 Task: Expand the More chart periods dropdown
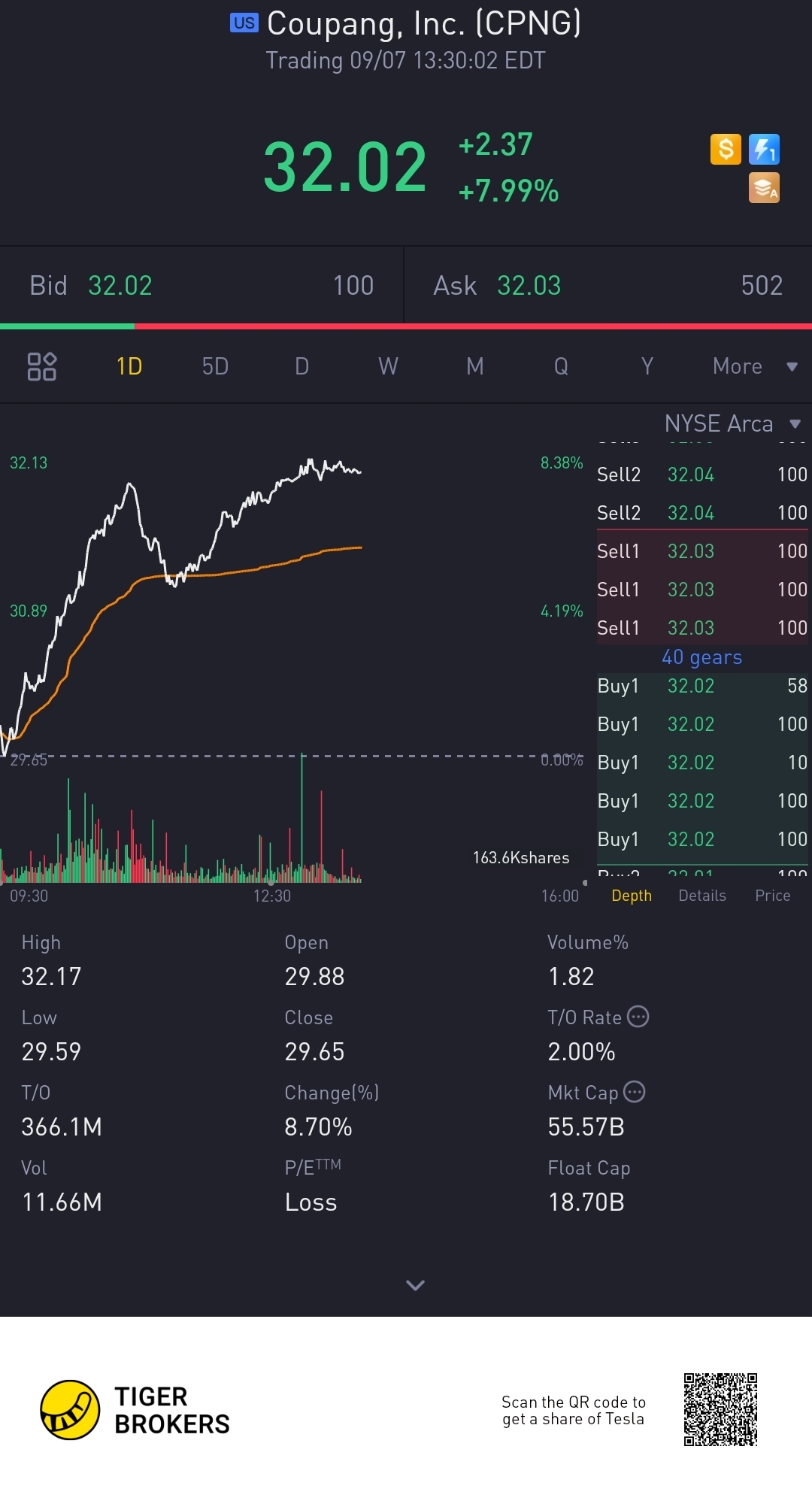click(755, 366)
